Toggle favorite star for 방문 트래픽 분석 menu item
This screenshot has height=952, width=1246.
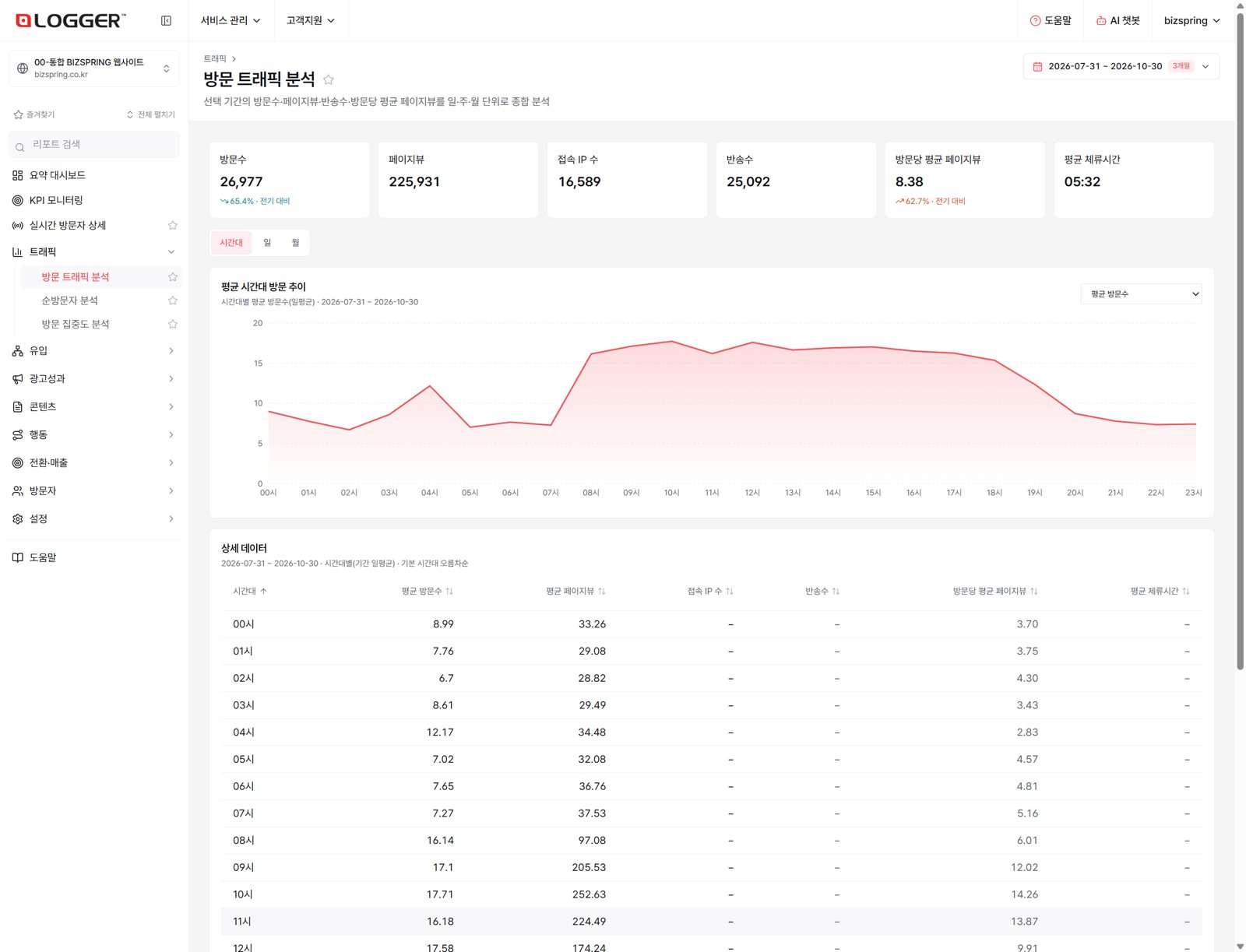(173, 277)
